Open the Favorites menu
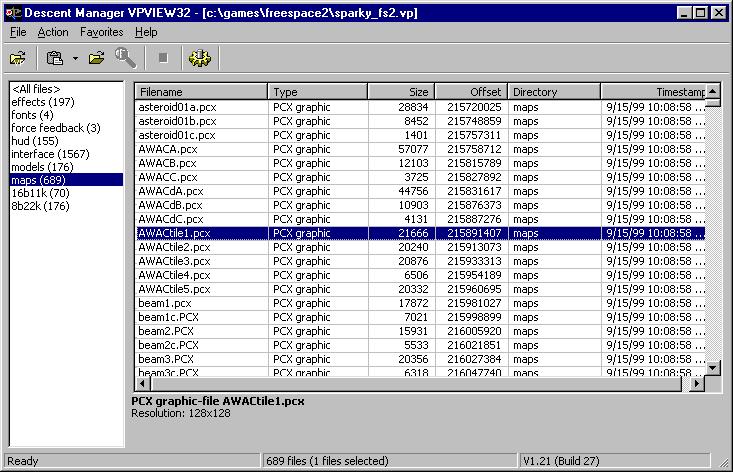Screen dimensions: 733x472 [x=101, y=32]
